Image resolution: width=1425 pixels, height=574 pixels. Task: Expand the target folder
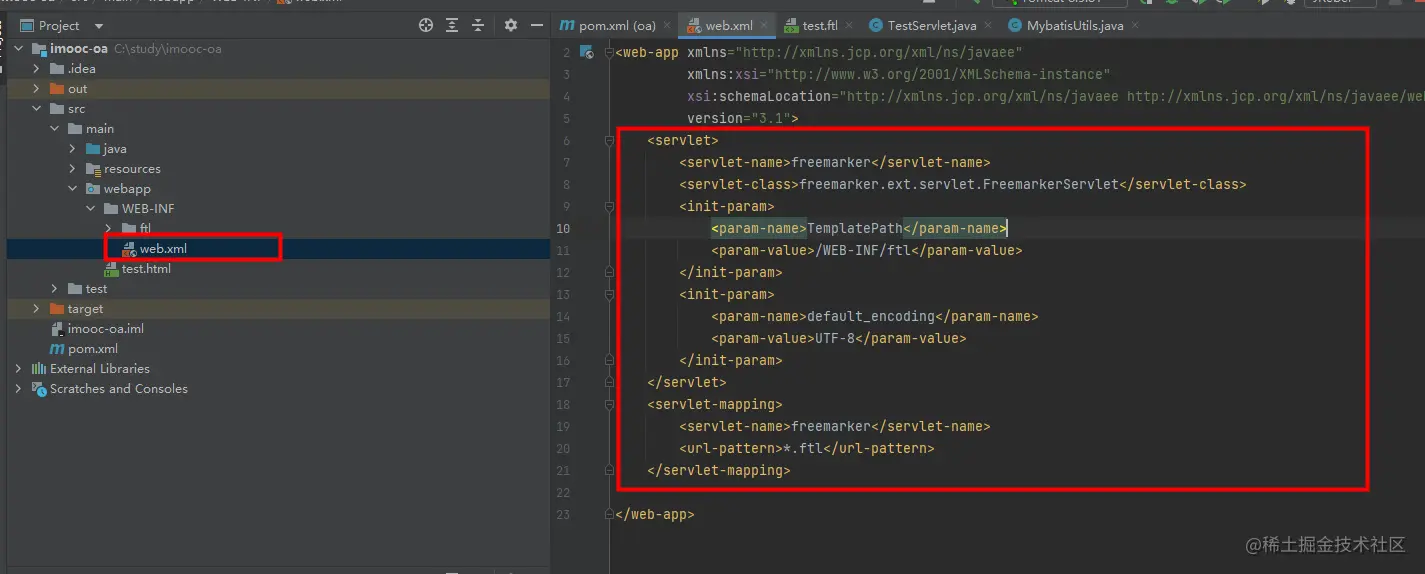(37, 309)
